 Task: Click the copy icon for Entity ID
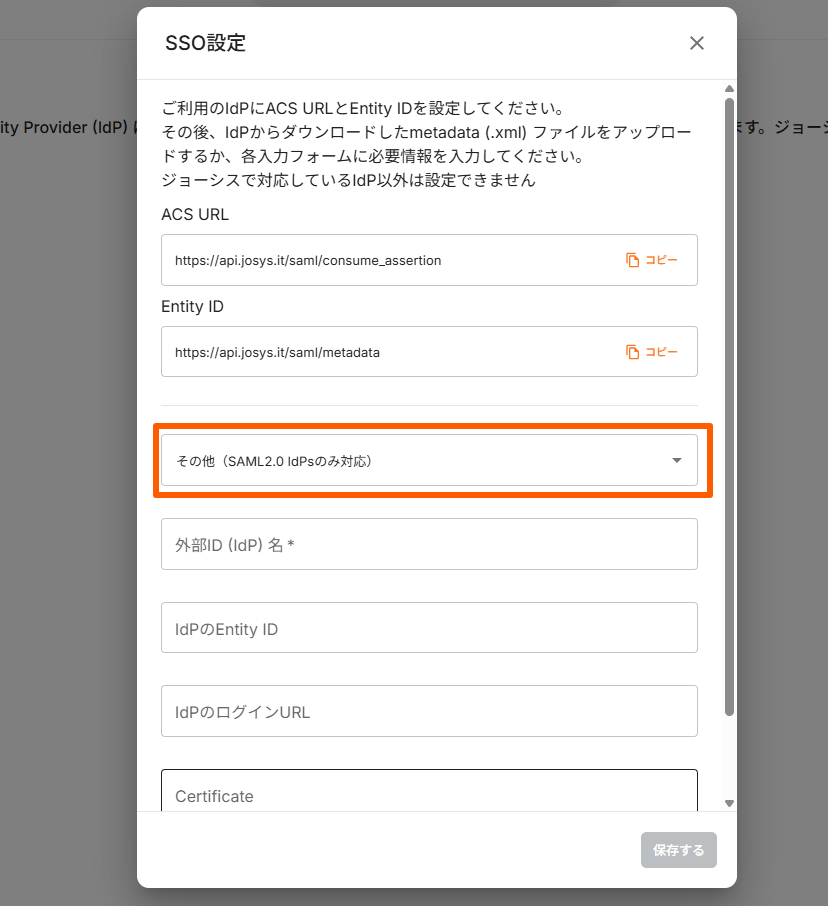632,352
